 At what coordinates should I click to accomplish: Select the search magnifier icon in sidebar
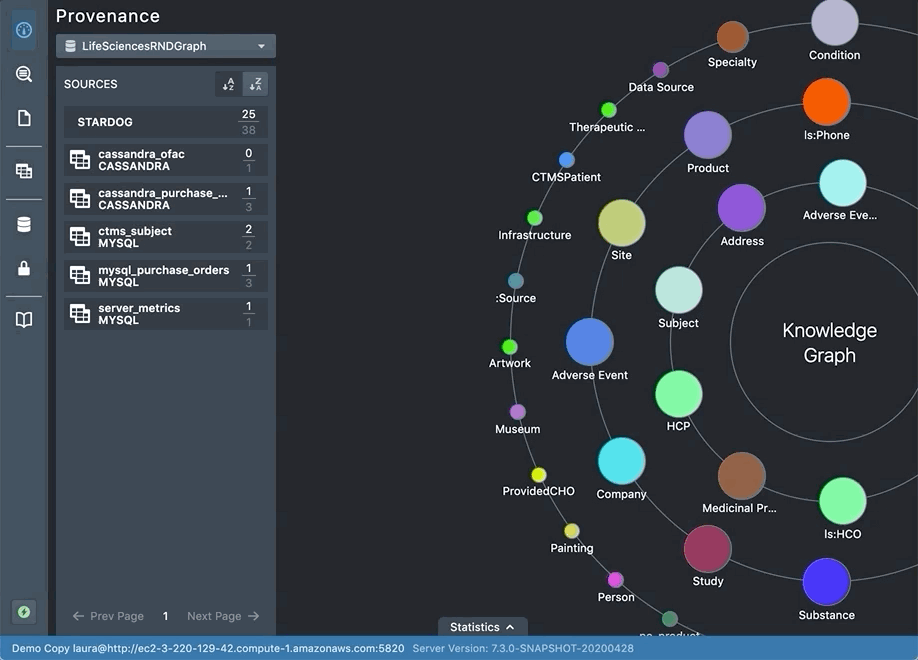coord(23,73)
